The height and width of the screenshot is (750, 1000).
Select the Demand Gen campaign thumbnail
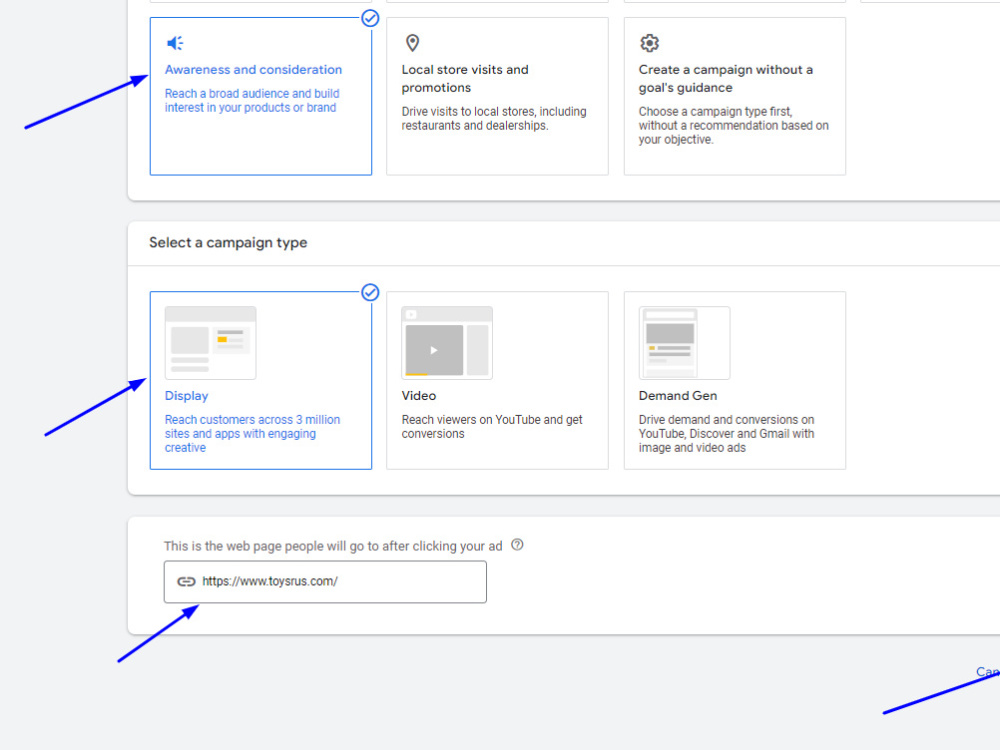tap(684, 343)
